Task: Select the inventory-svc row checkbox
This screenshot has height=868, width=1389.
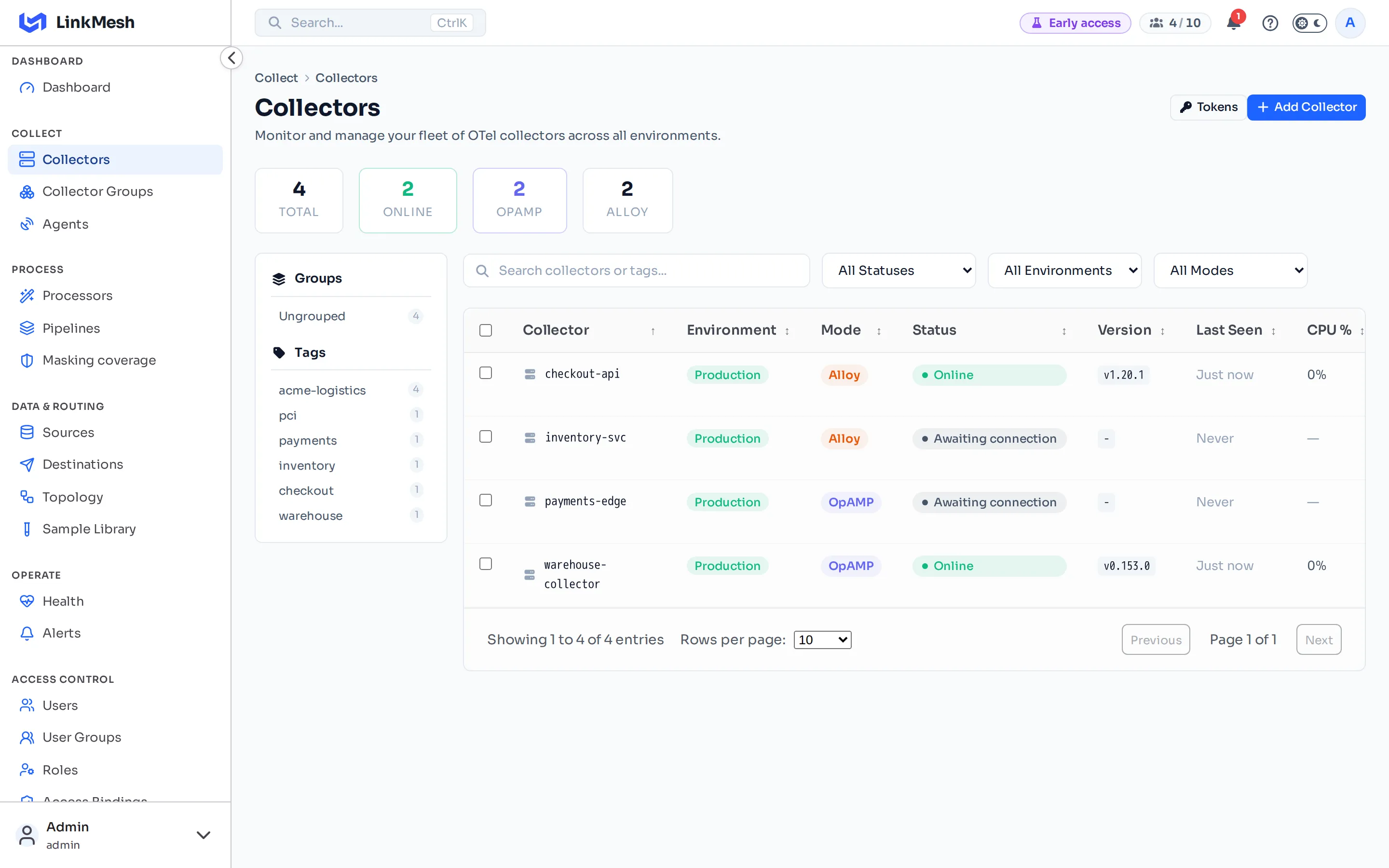Action: [x=486, y=437]
